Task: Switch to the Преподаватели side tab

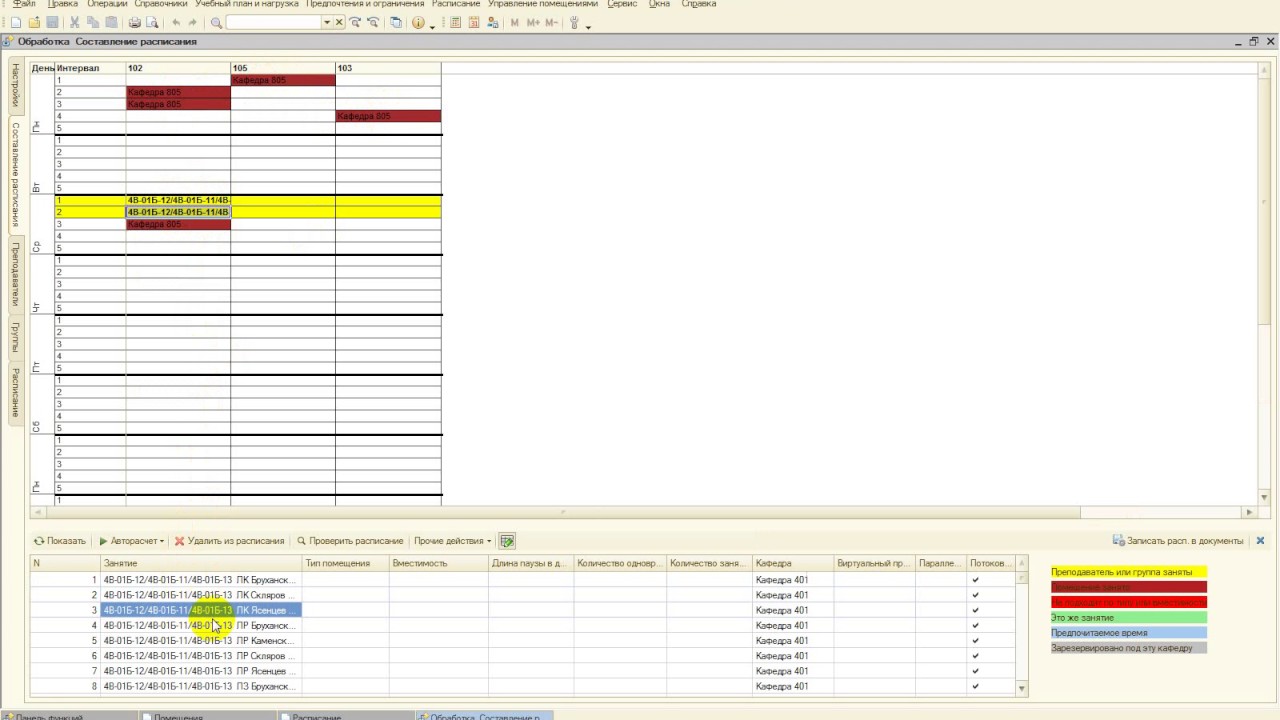Action: 16,274
